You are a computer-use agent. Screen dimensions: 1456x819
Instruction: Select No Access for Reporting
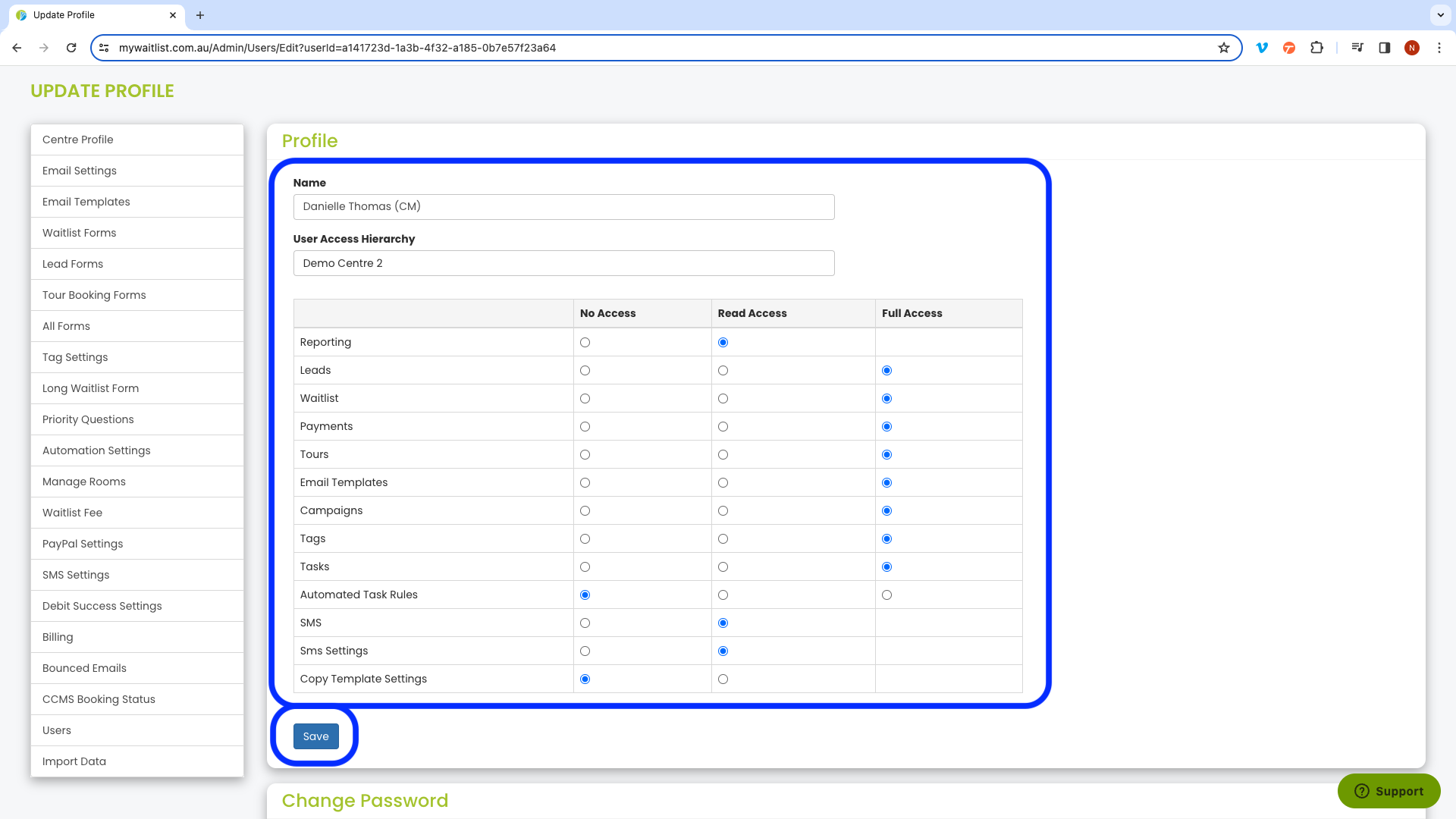point(585,342)
